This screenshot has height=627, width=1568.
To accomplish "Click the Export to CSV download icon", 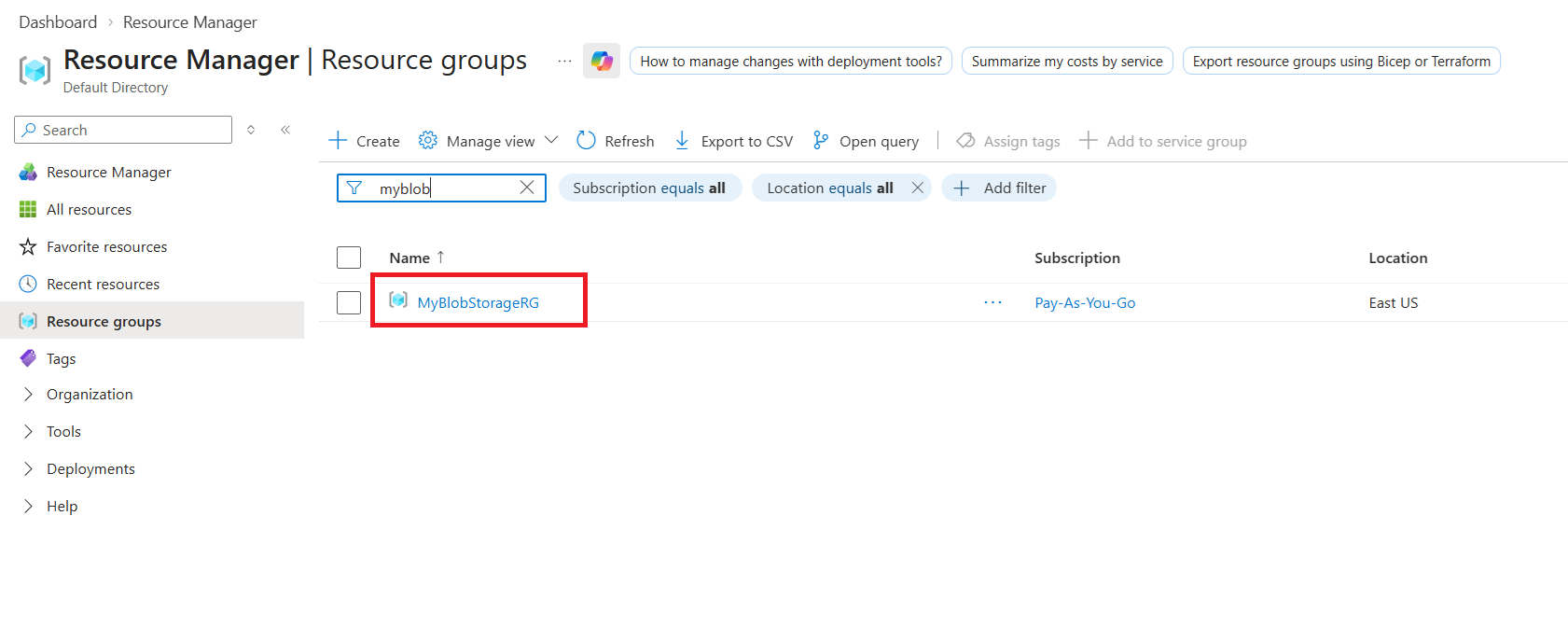I will coord(682,140).
